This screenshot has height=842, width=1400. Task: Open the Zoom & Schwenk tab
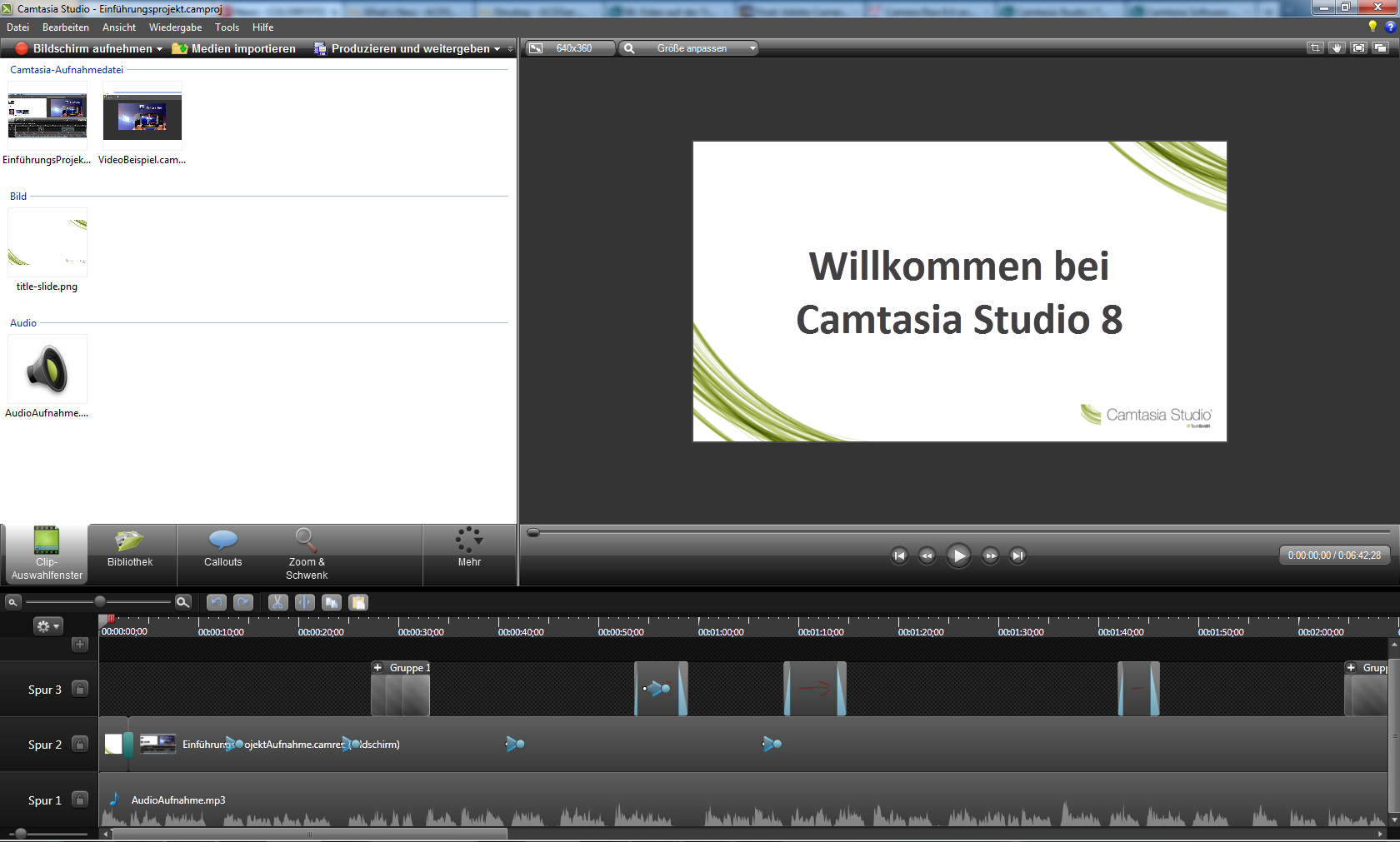tap(307, 553)
